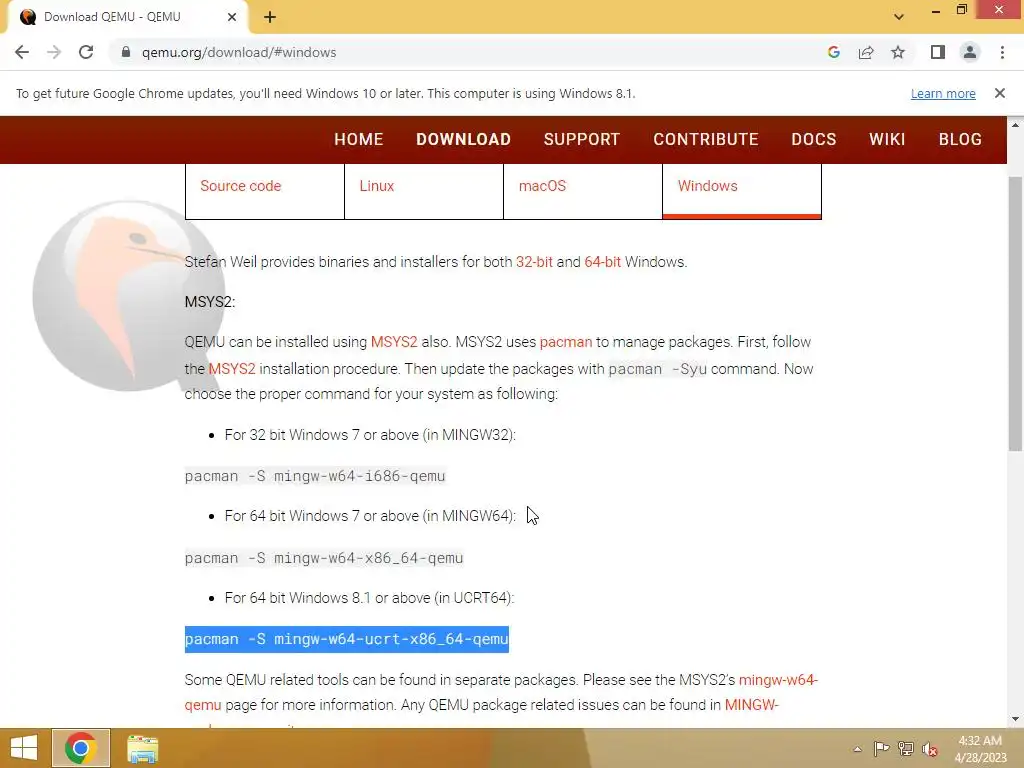Open SUPPORT navigation item

[x=581, y=139]
